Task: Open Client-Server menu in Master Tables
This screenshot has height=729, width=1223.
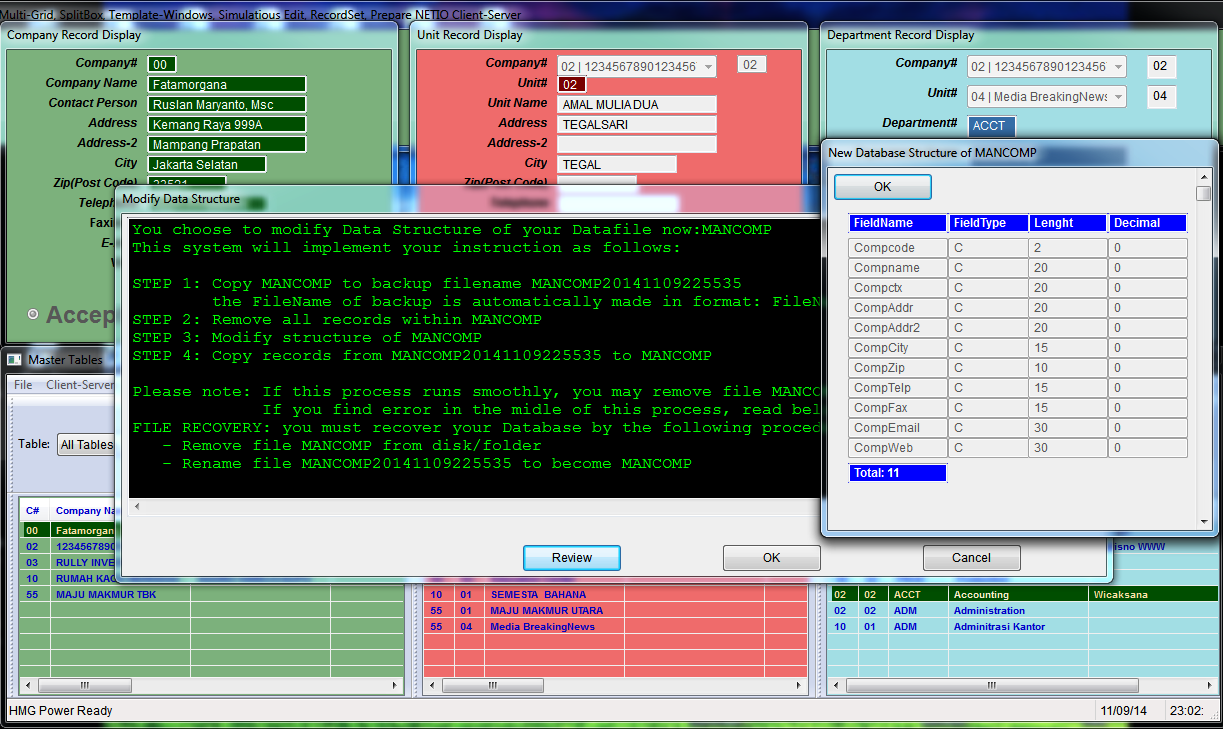Action: [80, 385]
